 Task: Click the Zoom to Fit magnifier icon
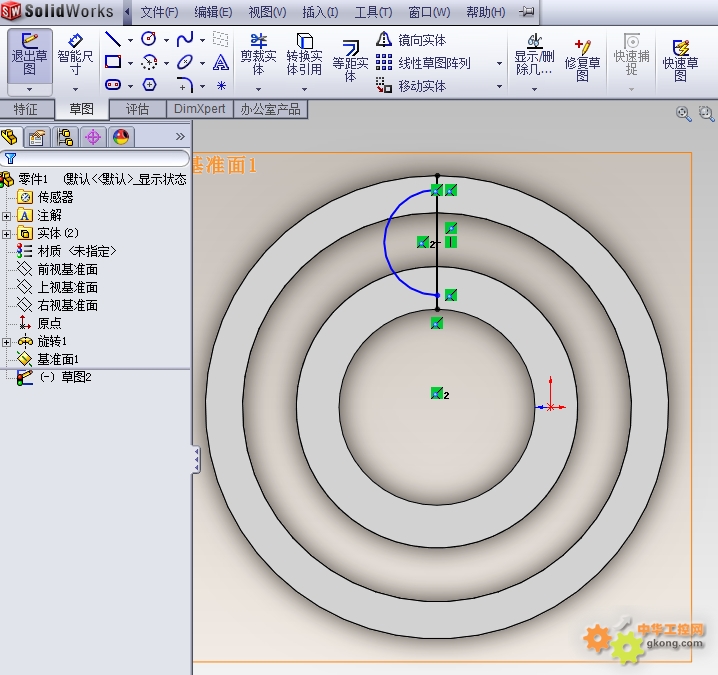(683, 114)
